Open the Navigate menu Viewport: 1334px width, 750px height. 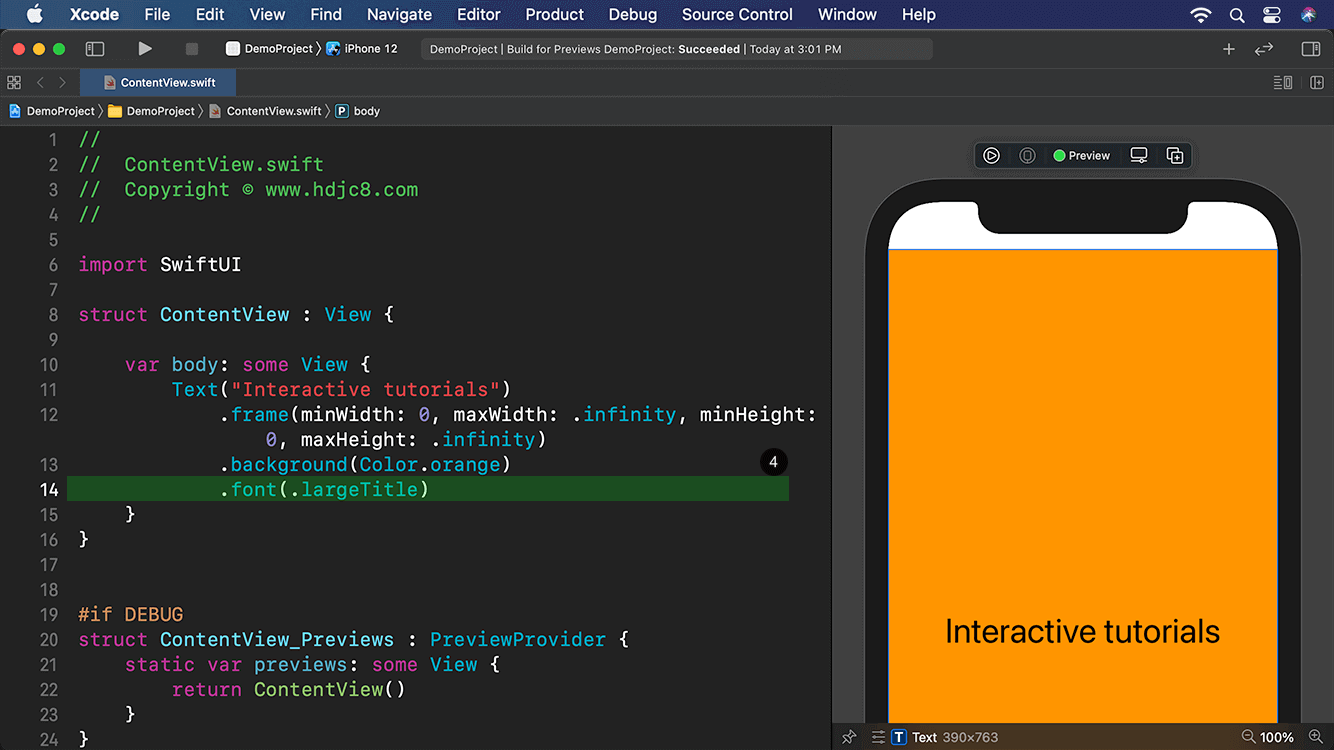click(400, 14)
